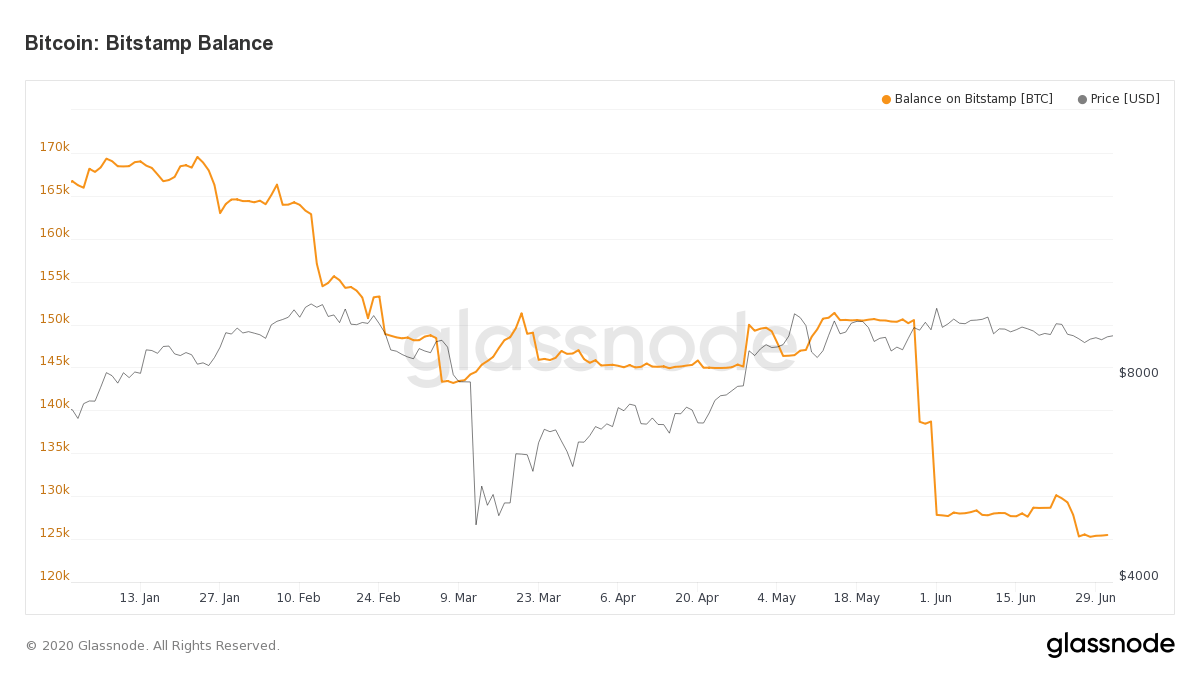This screenshot has height=675, width=1200.
Task: Select the 13. Jan date label
Action: click(139, 598)
